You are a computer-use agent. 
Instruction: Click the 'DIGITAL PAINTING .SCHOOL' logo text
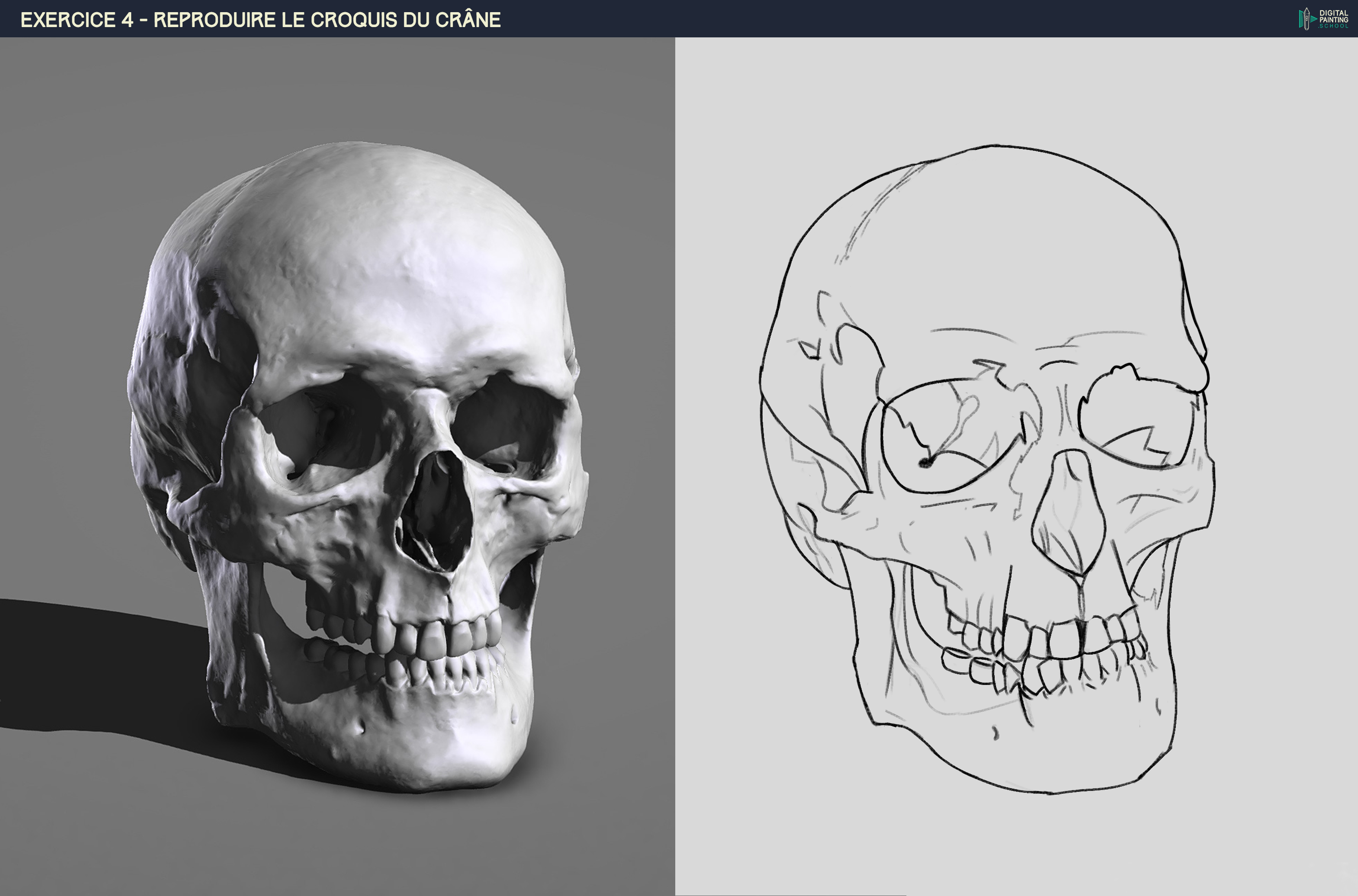click(1333, 19)
